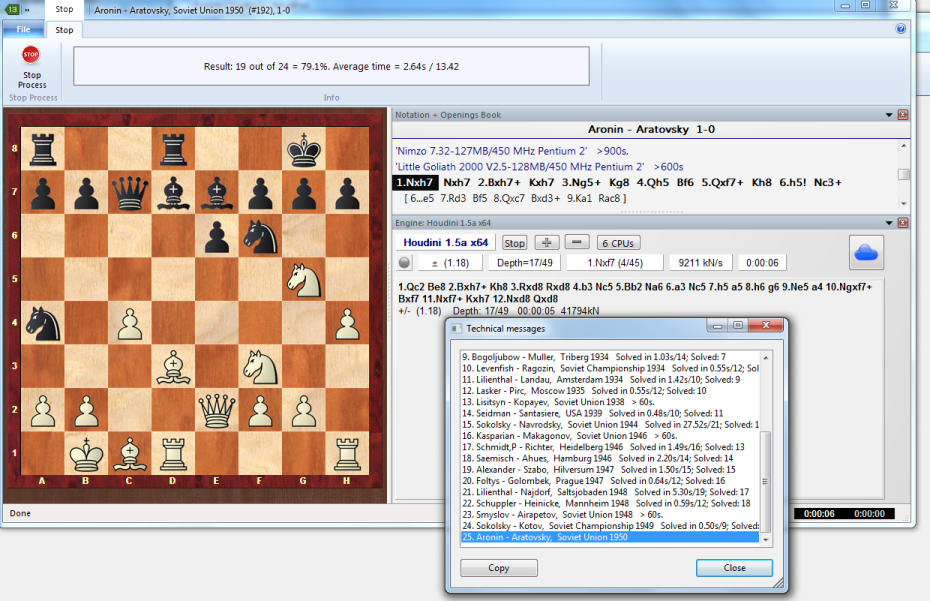Expand the Notation panel dropdown arrow
Image resolution: width=930 pixels, height=601 pixels.
pyautogui.click(x=888, y=115)
